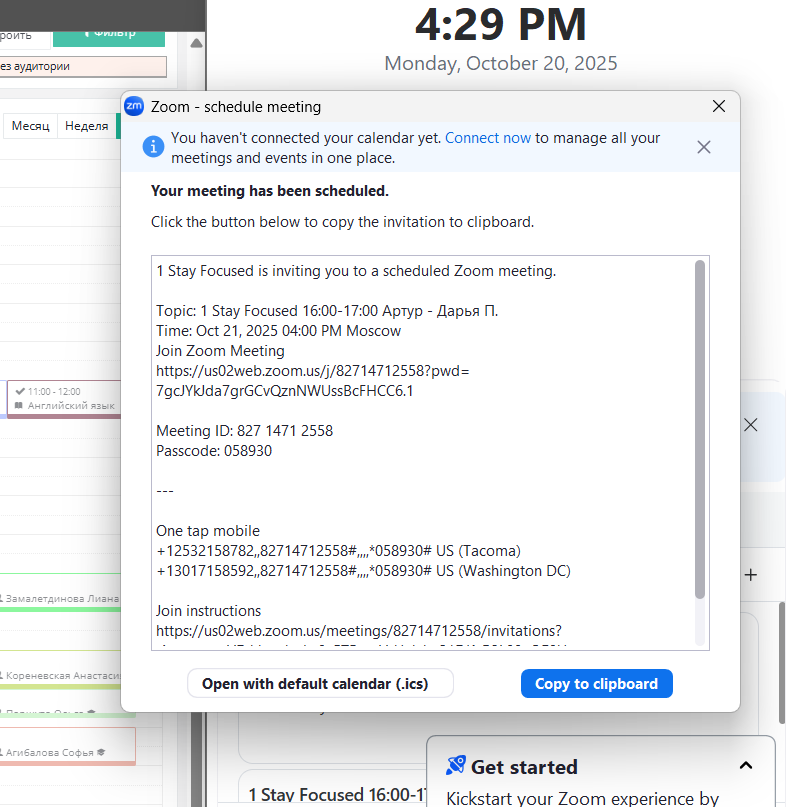Click the Topic line in invitation

[x=327, y=311]
